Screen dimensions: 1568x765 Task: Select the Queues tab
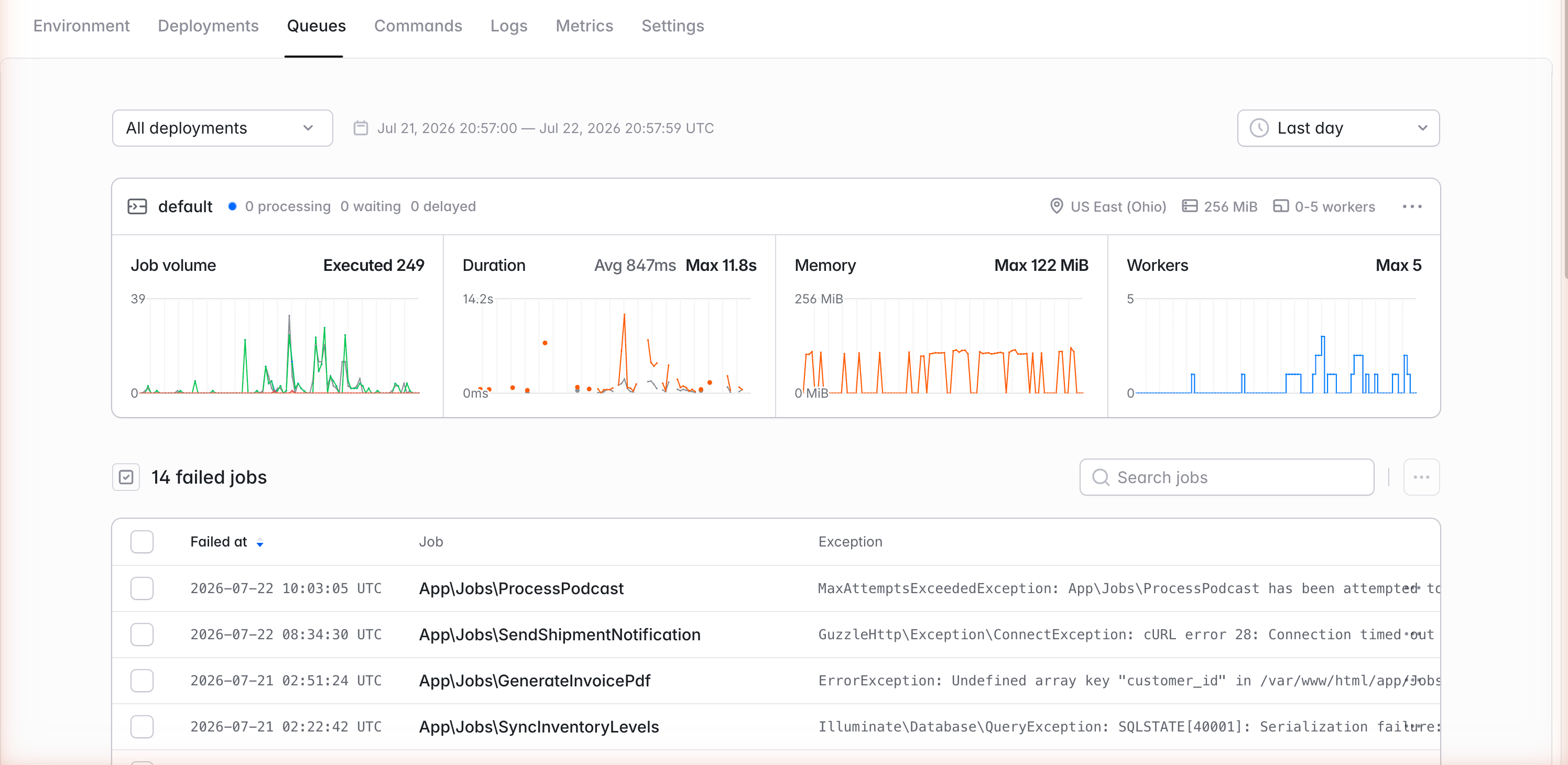click(x=316, y=26)
